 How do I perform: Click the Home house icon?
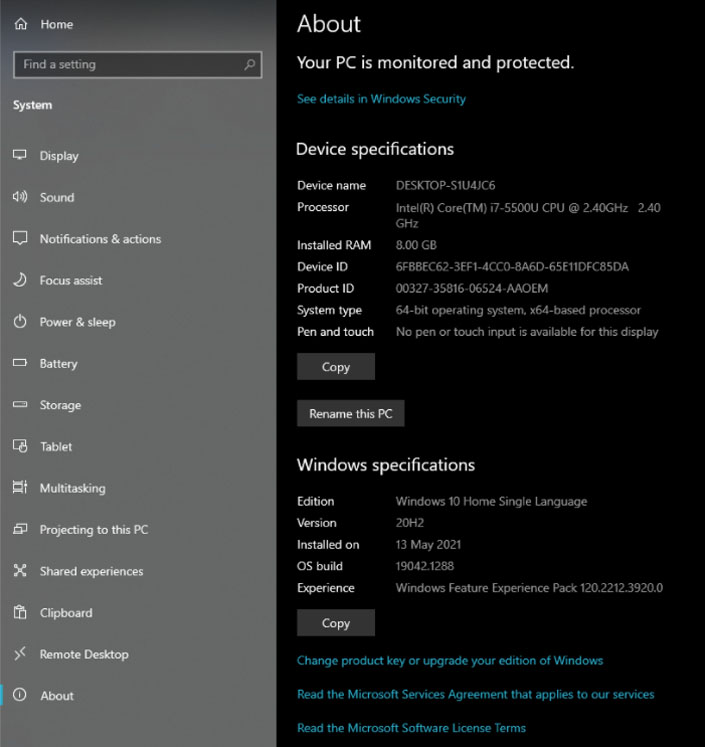click(20, 24)
